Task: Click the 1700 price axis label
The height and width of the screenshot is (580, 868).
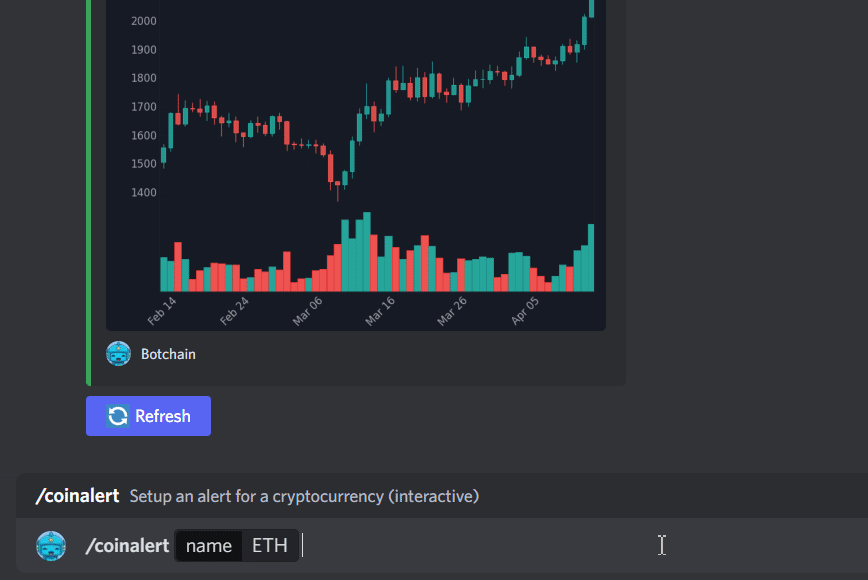Action: point(143,107)
